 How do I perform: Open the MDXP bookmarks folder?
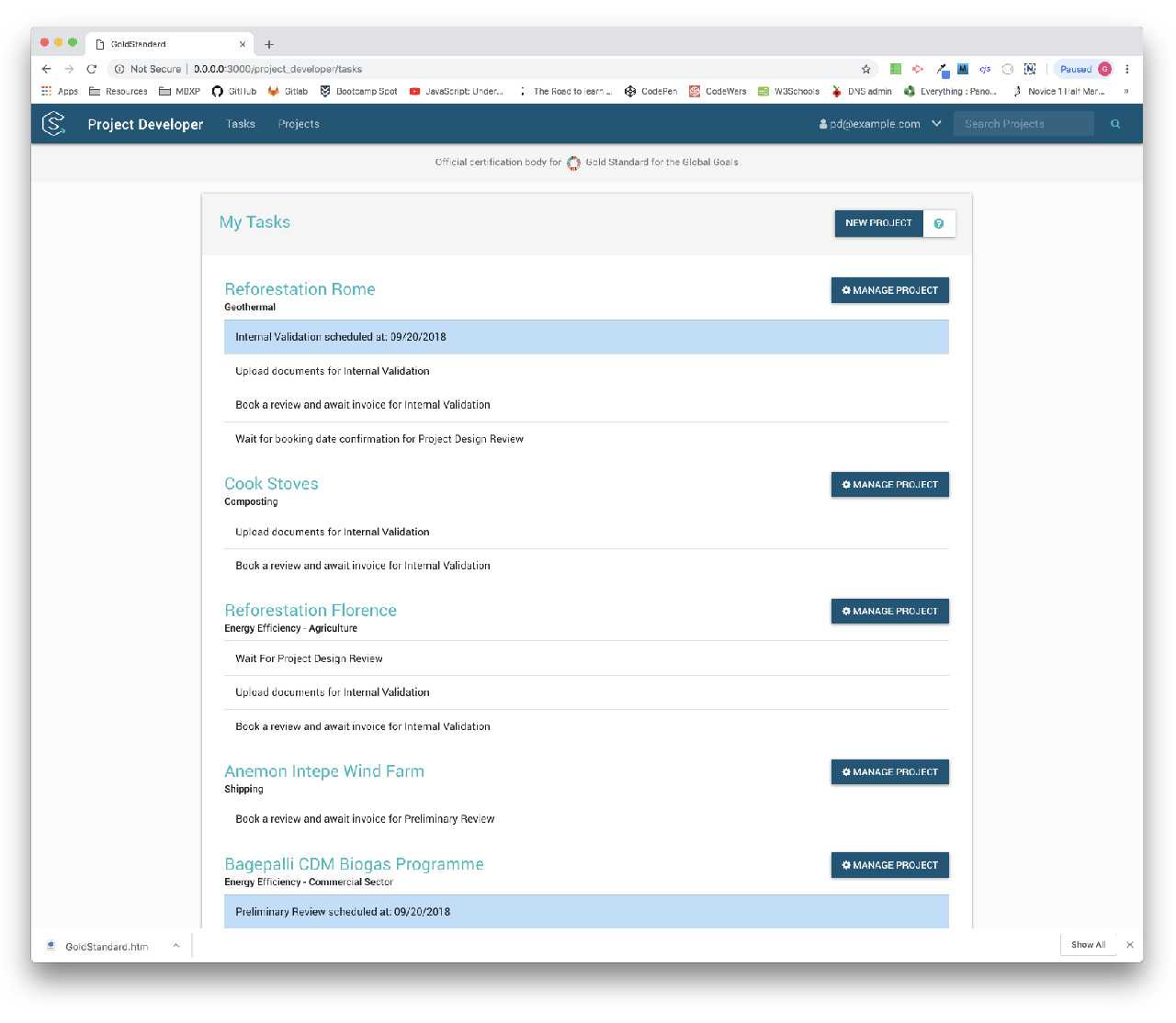(x=179, y=91)
